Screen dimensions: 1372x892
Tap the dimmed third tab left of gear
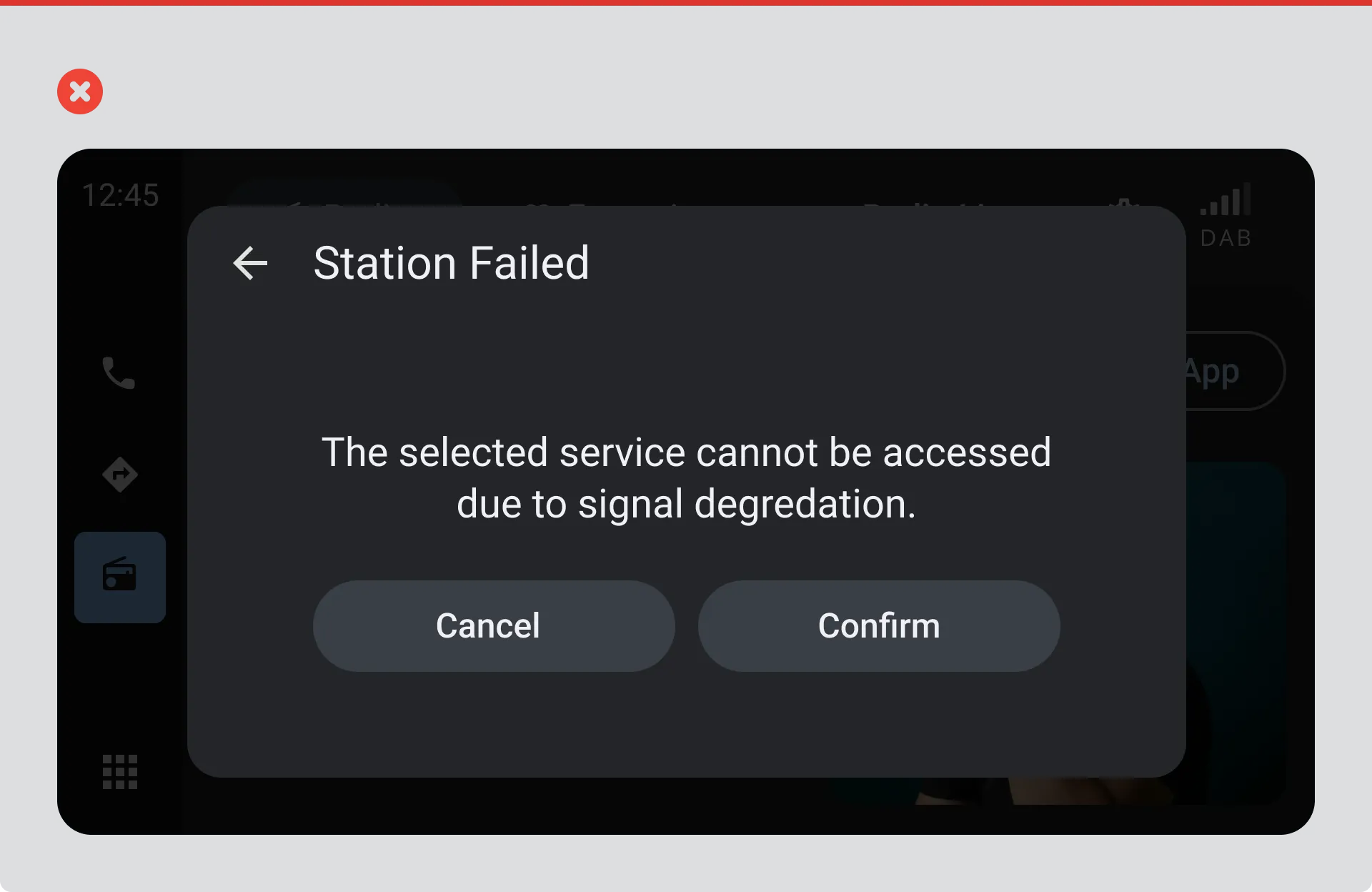point(929,203)
